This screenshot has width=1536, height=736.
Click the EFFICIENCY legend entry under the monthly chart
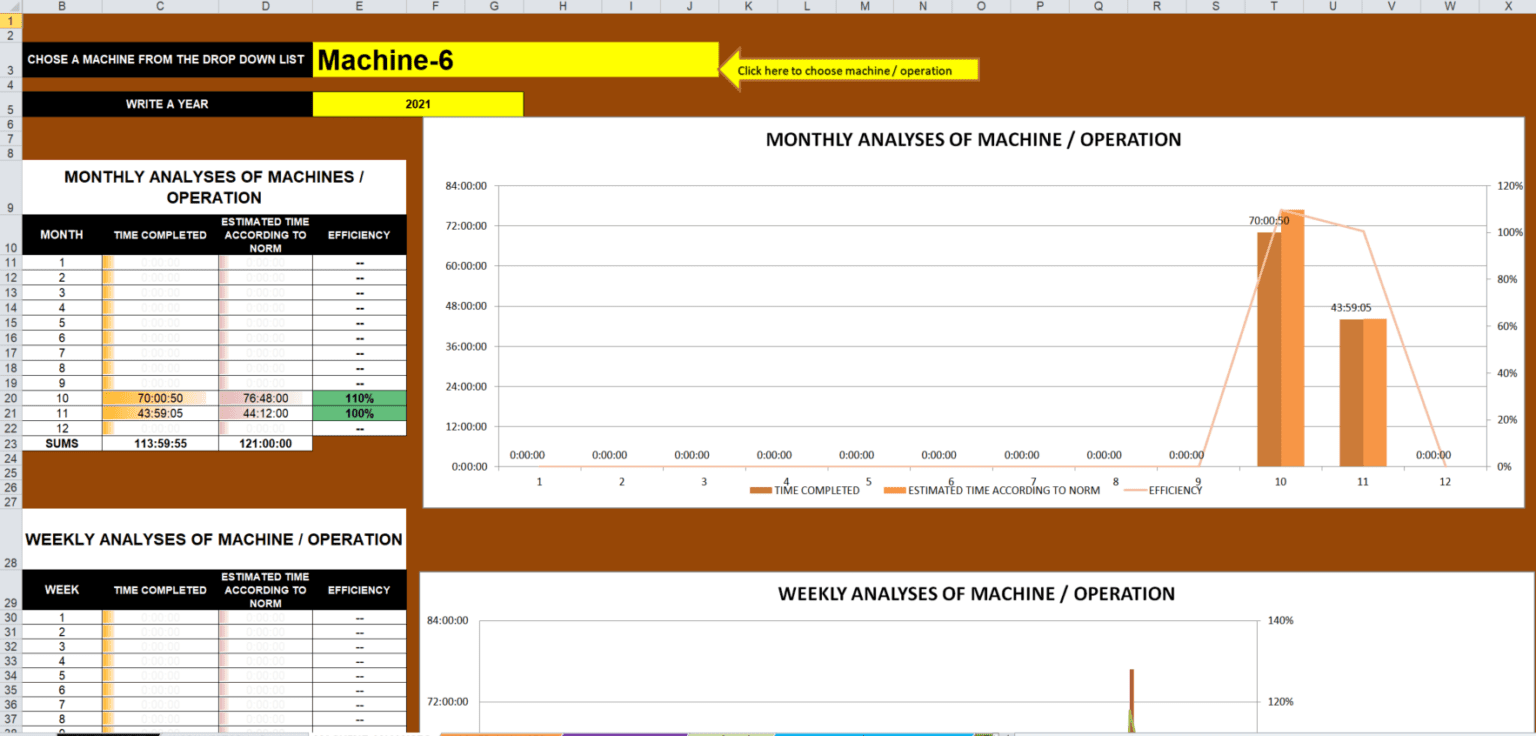pyautogui.click(x=1163, y=491)
